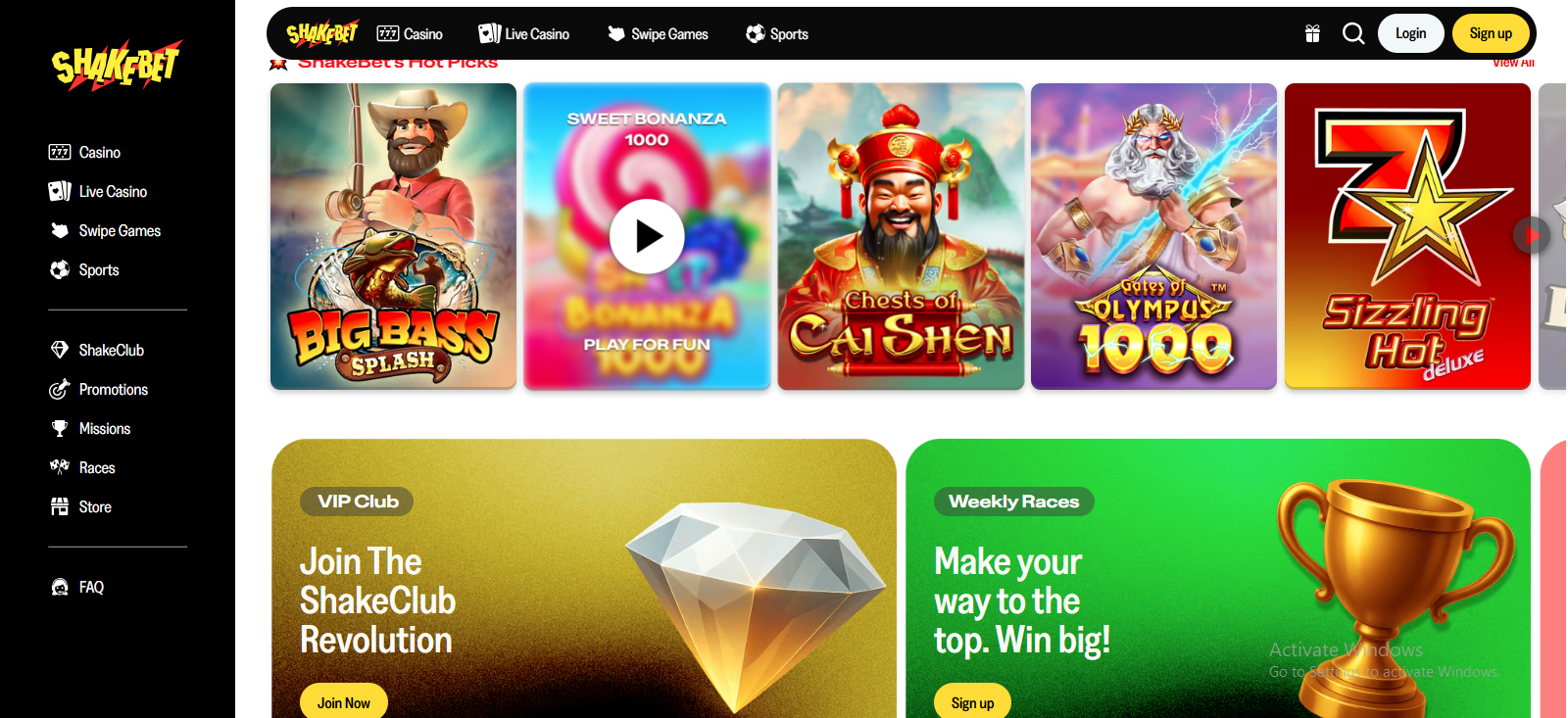
Task: Switch to Live Casino in the top nav
Action: [523, 34]
